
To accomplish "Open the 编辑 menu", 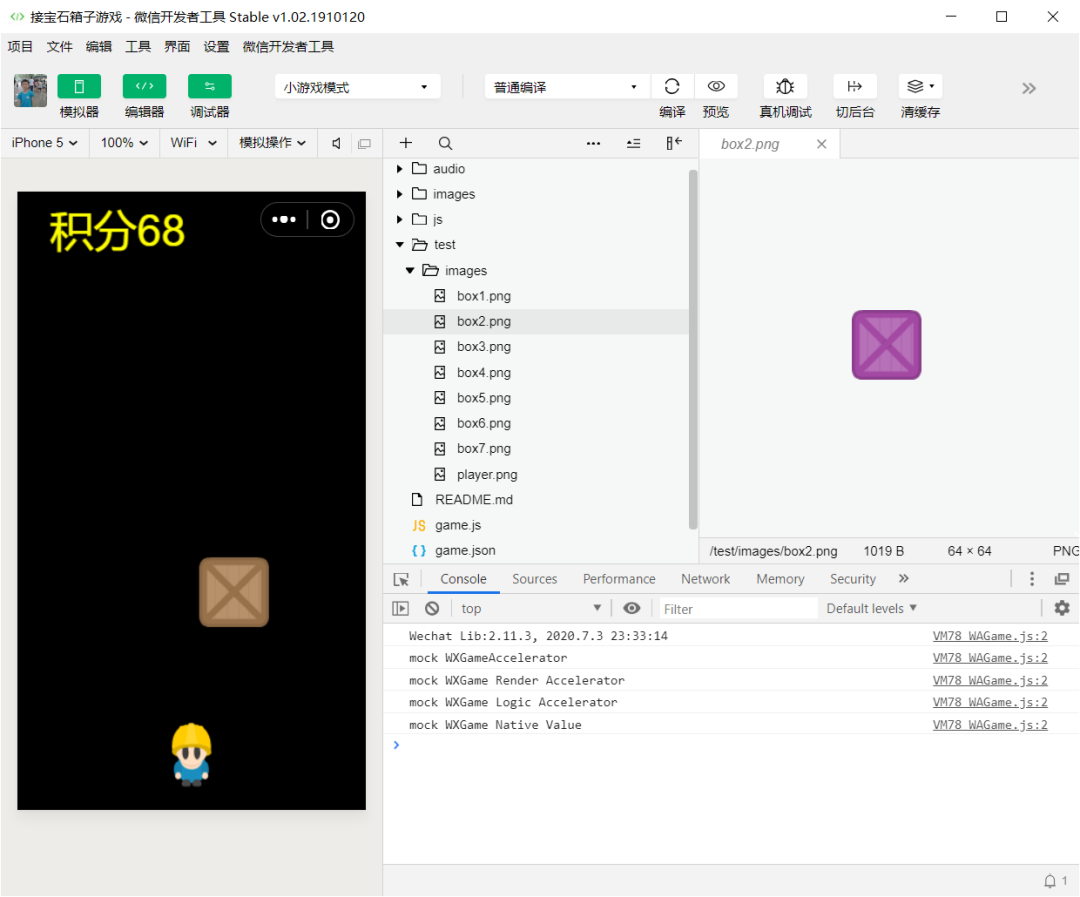I will (x=98, y=47).
